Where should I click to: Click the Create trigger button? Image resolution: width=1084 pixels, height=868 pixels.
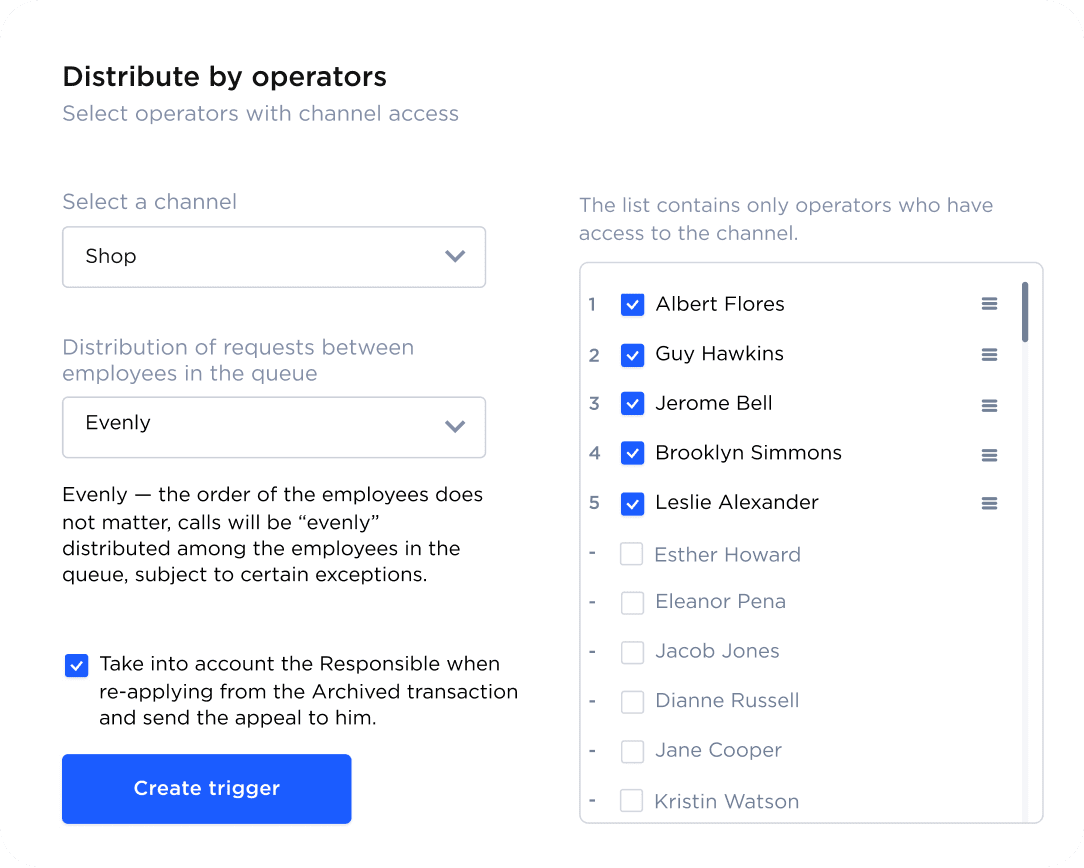click(206, 788)
